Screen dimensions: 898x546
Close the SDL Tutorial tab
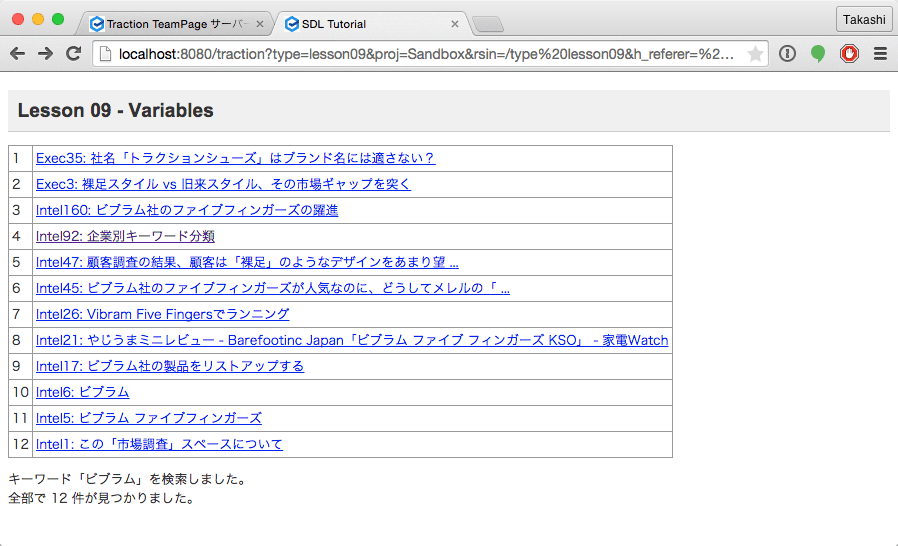pos(456,24)
